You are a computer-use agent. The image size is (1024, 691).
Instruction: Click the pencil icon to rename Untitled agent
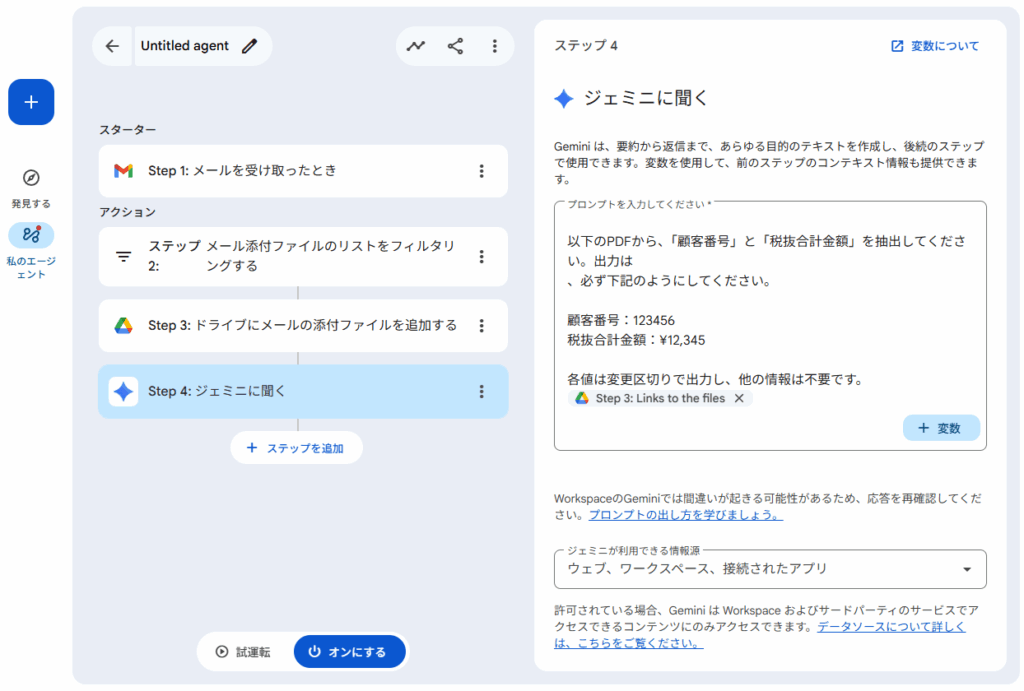249,45
